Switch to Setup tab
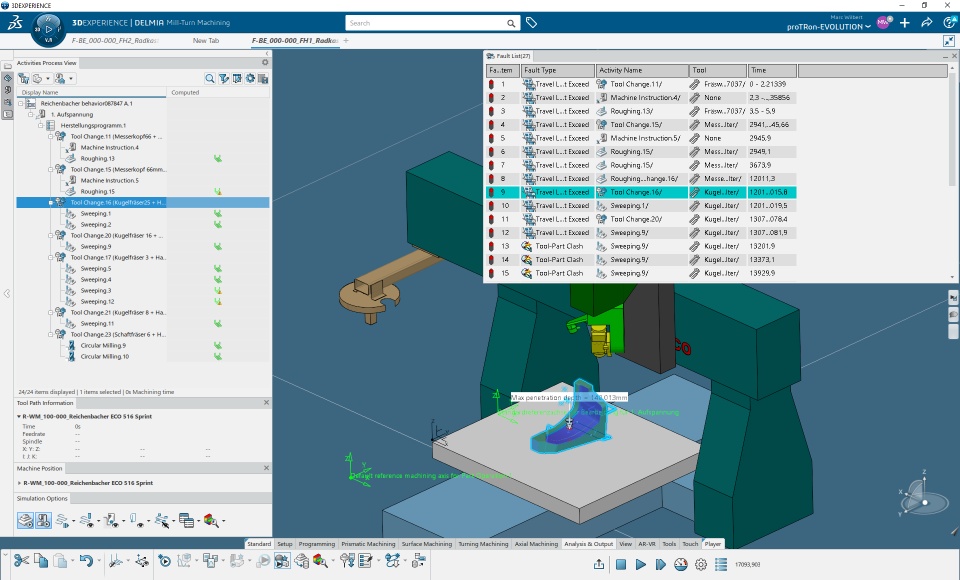The height and width of the screenshot is (580, 960). point(285,544)
